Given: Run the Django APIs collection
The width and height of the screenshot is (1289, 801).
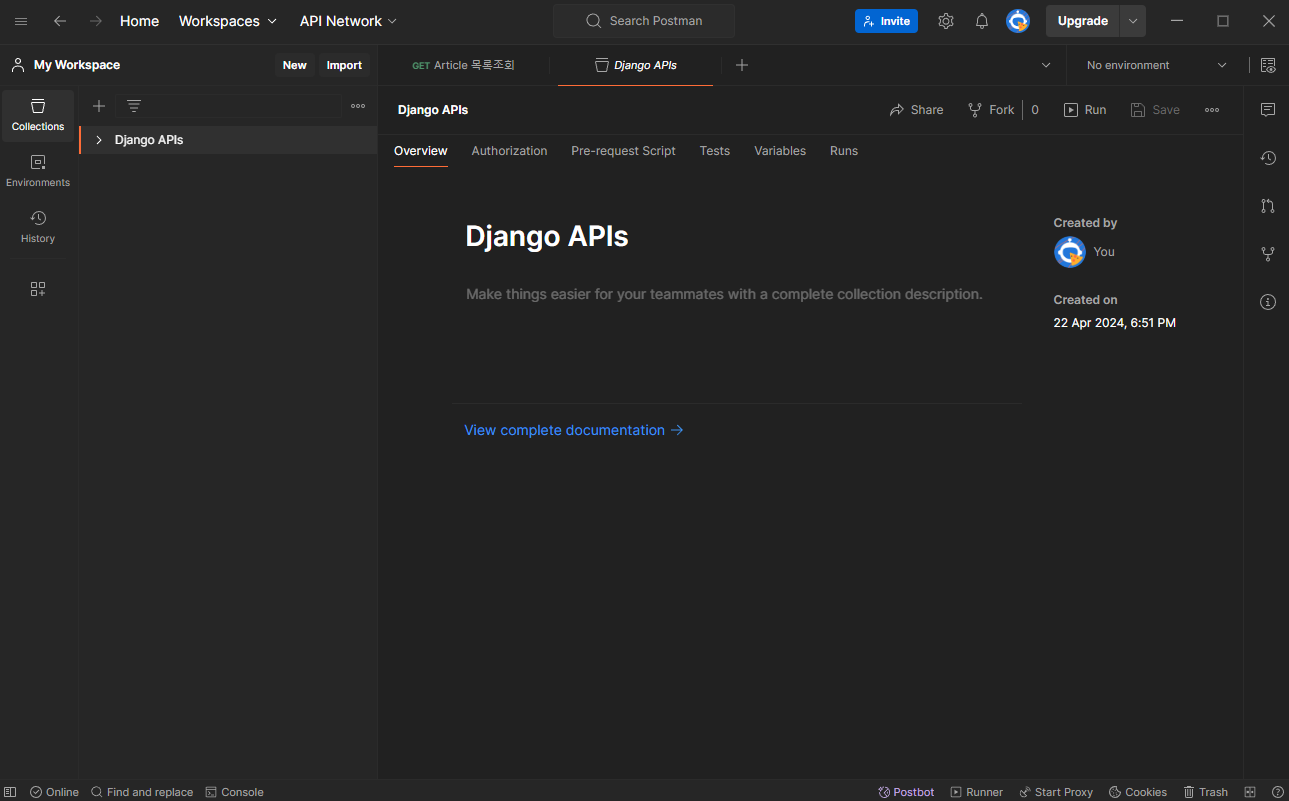Looking at the screenshot, I should coord(1085,110).
